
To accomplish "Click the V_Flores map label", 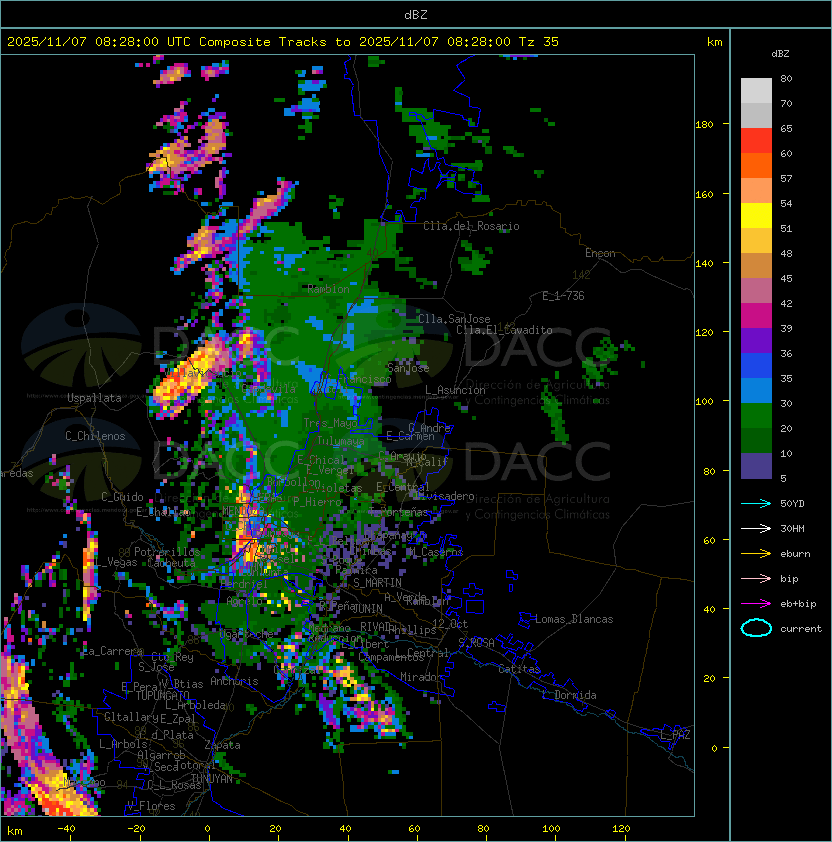I will pos(151,806).
